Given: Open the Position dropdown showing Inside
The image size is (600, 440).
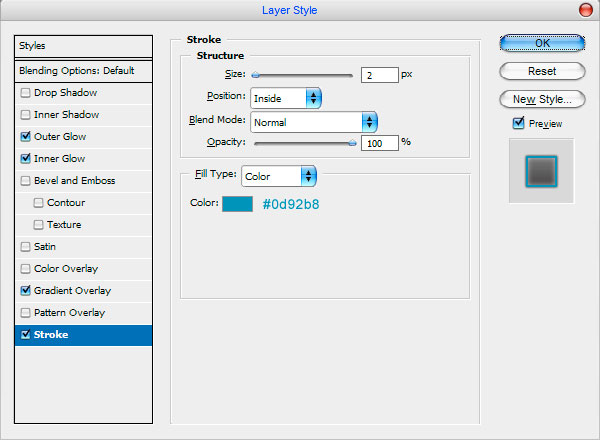Looking at the screenshot, I should pyautogui.click(x=285, y=98).
